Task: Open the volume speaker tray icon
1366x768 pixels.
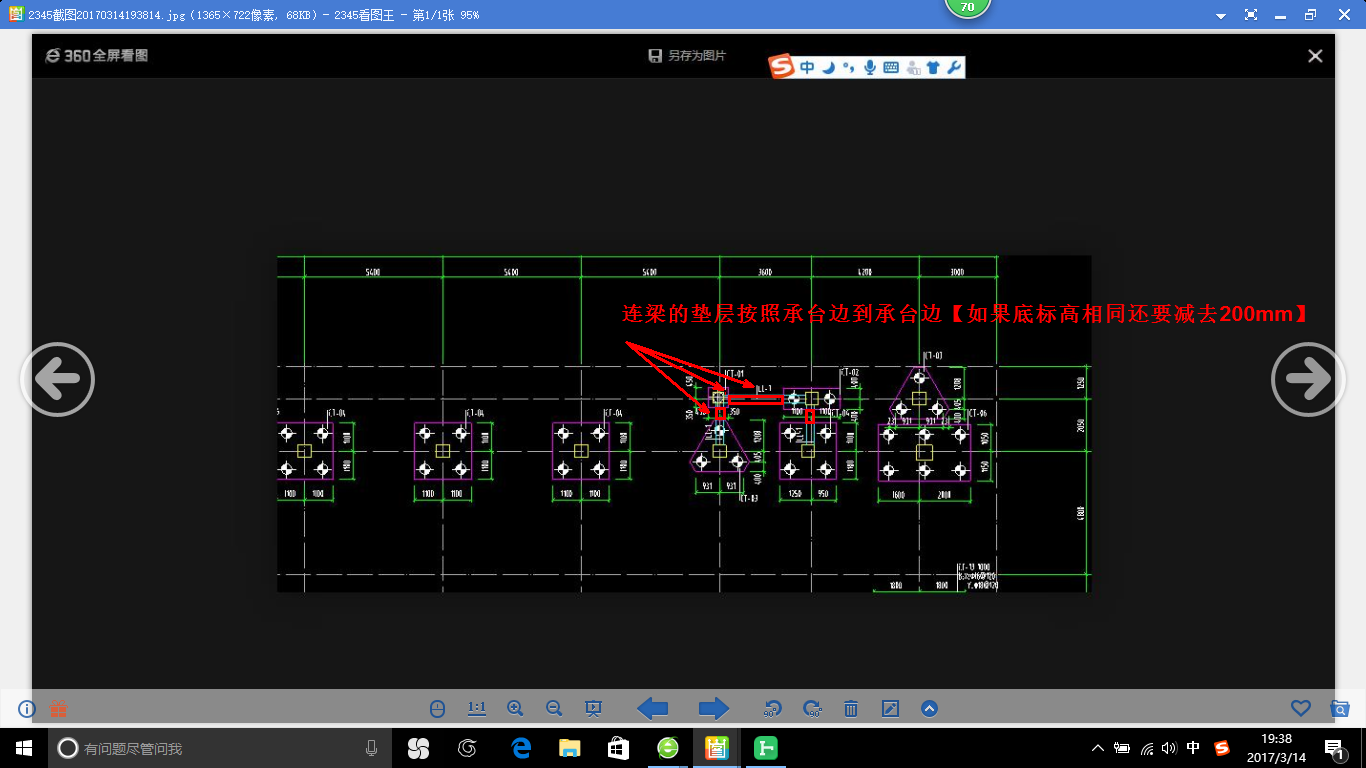Action: pos(1169,748)
